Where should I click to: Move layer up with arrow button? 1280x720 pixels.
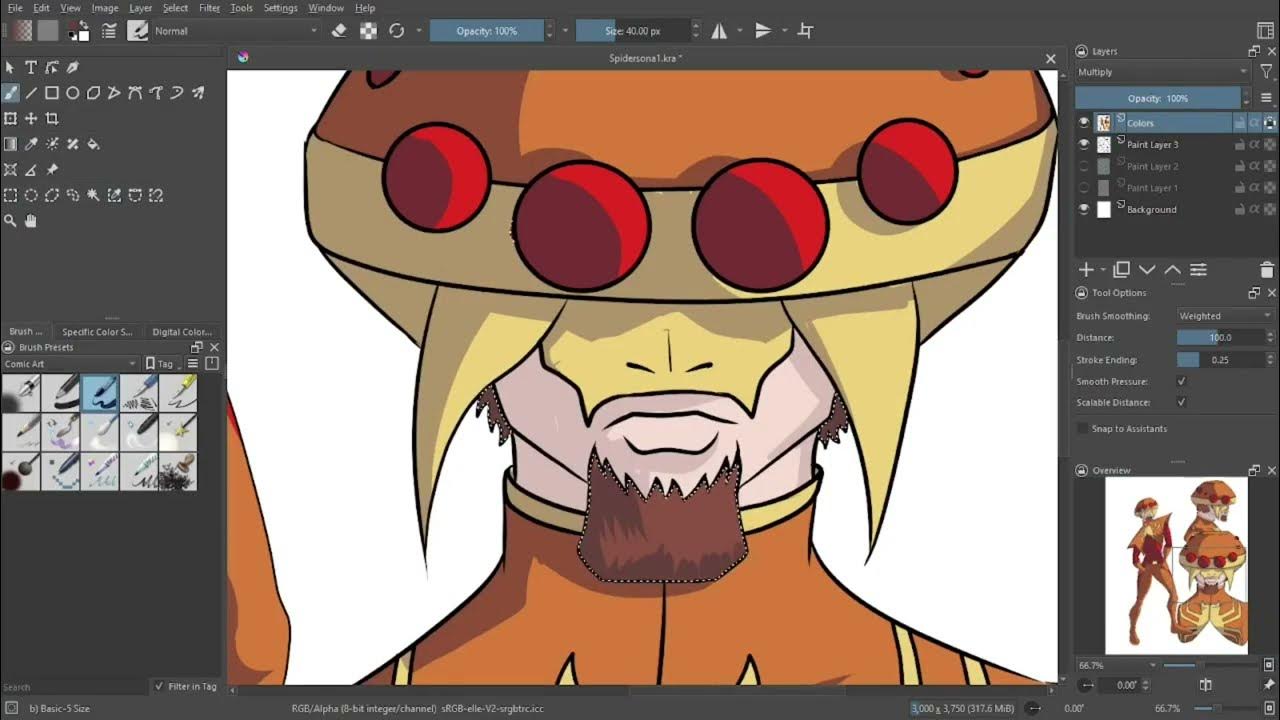(1172, 270)
